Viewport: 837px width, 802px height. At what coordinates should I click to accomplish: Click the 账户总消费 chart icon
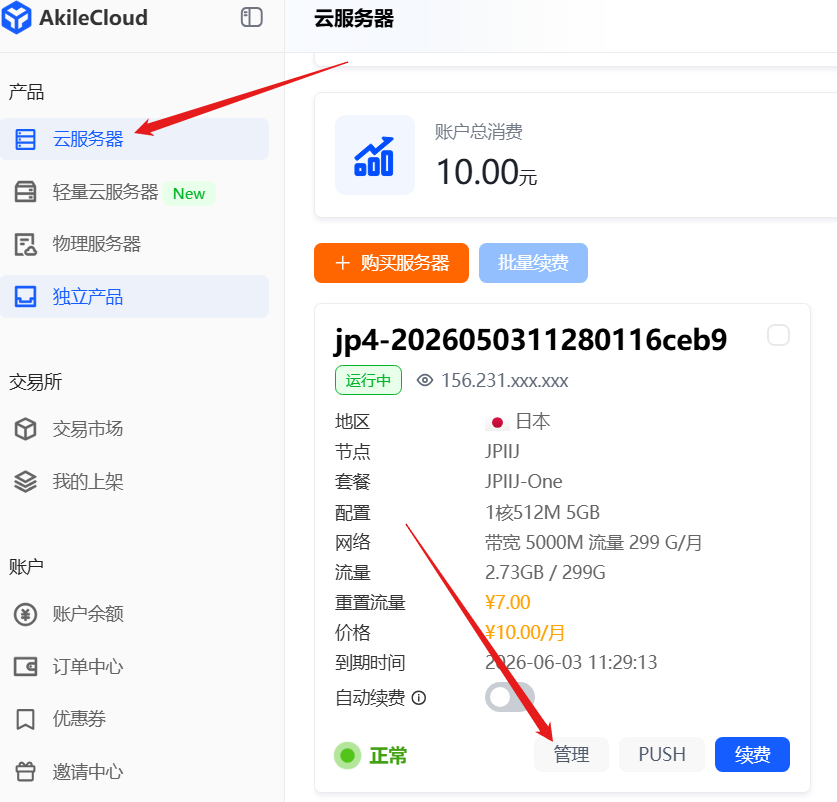[375, 155]
